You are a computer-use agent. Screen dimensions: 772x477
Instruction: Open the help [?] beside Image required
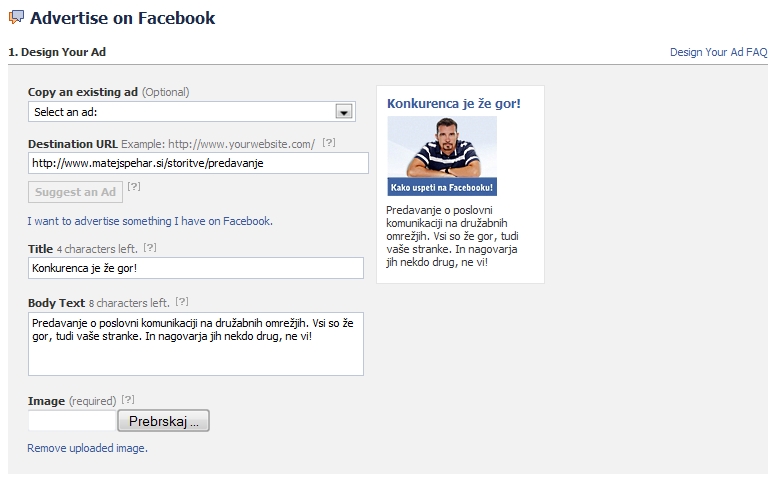pyautogui.click(x=128, y=400)
